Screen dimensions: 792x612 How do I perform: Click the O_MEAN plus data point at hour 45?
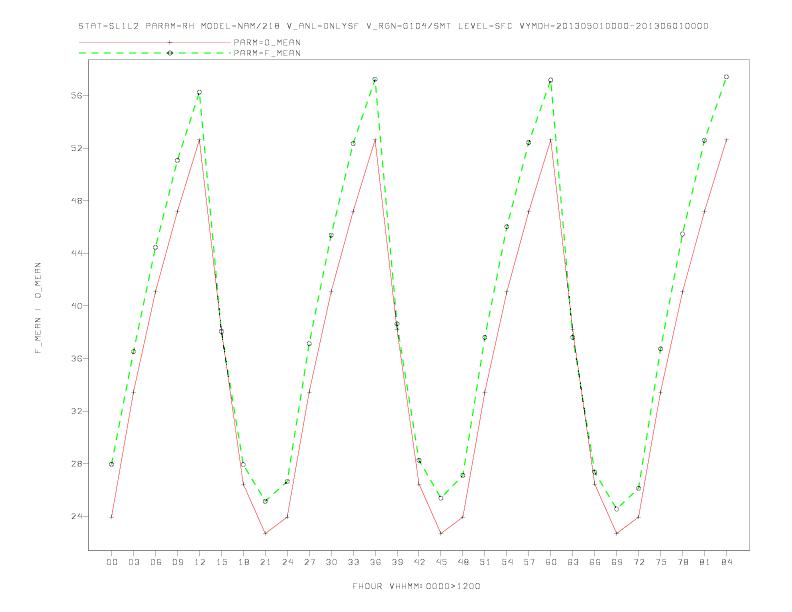(x=441, y=533)
